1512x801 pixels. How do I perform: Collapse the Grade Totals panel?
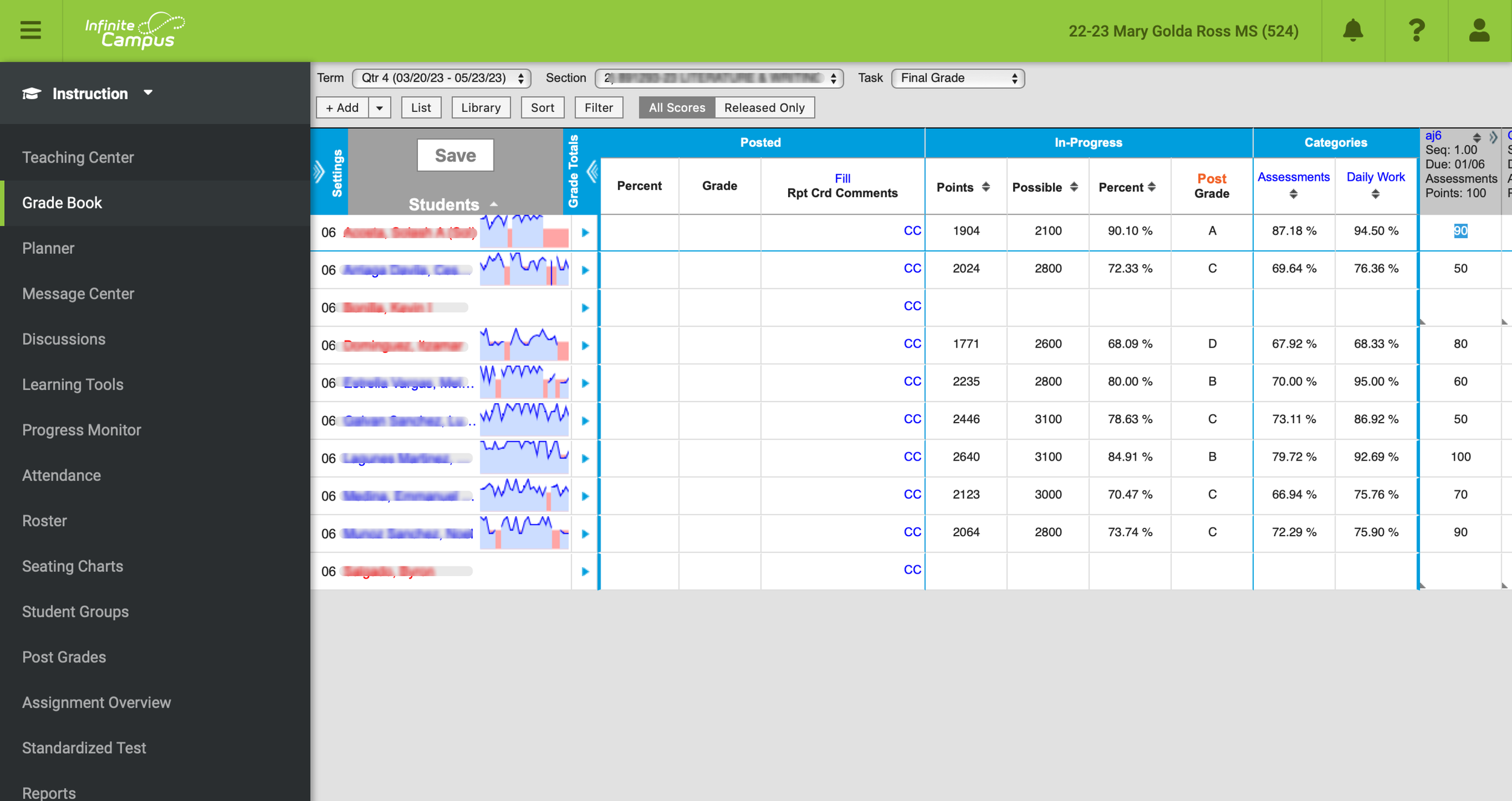tap(591, 172)
